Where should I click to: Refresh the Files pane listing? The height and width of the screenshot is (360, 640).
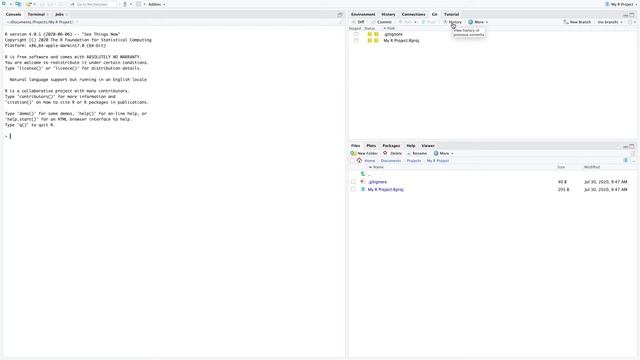(x=633, y=153)
